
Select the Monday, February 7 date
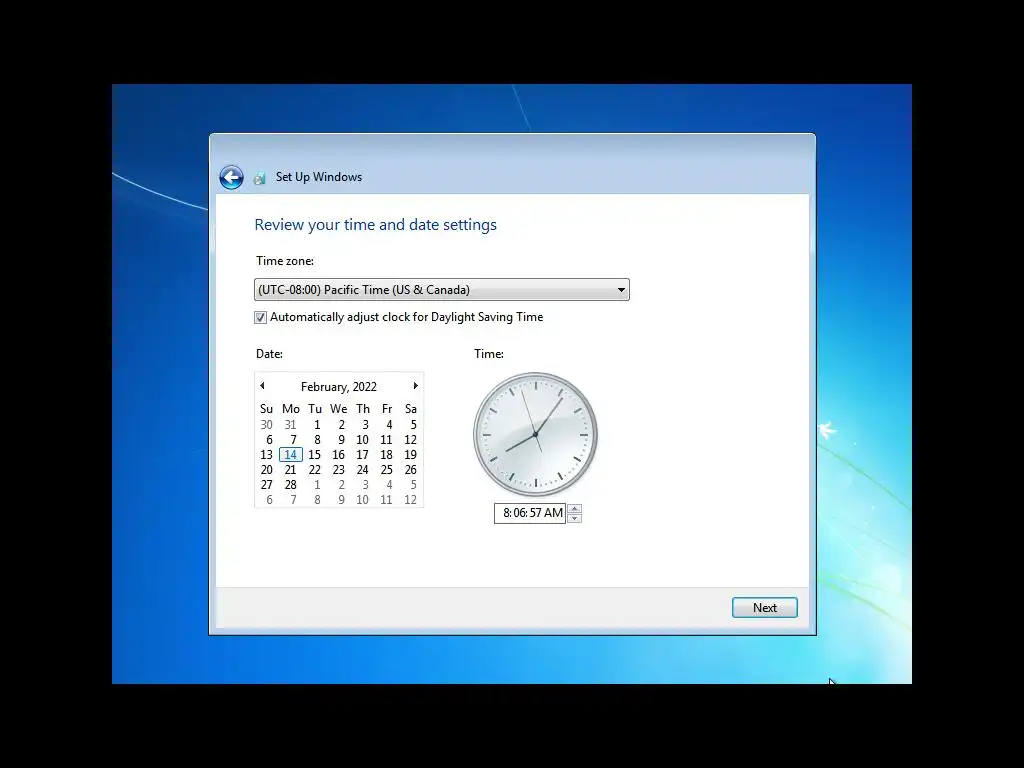coord(293,440)
